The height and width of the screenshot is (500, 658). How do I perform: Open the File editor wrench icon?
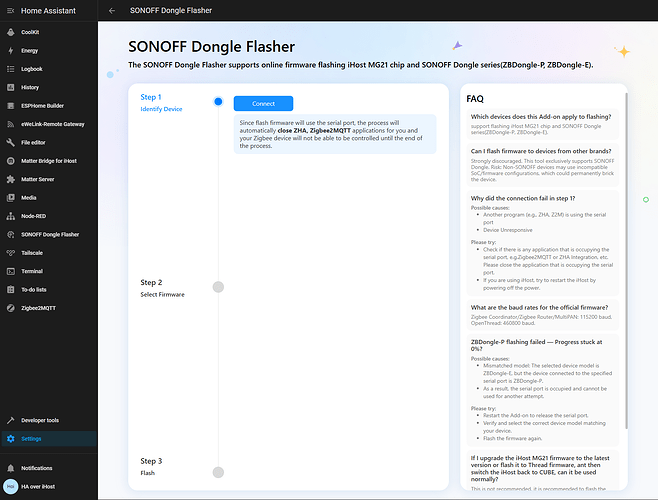click(x=10, y=142)
